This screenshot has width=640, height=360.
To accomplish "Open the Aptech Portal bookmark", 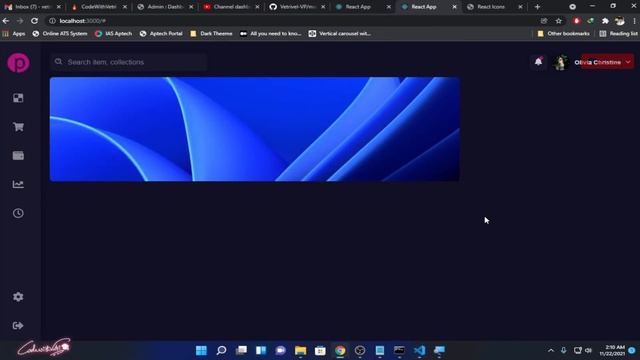I will pyautogui.click(x=161, y=33).
